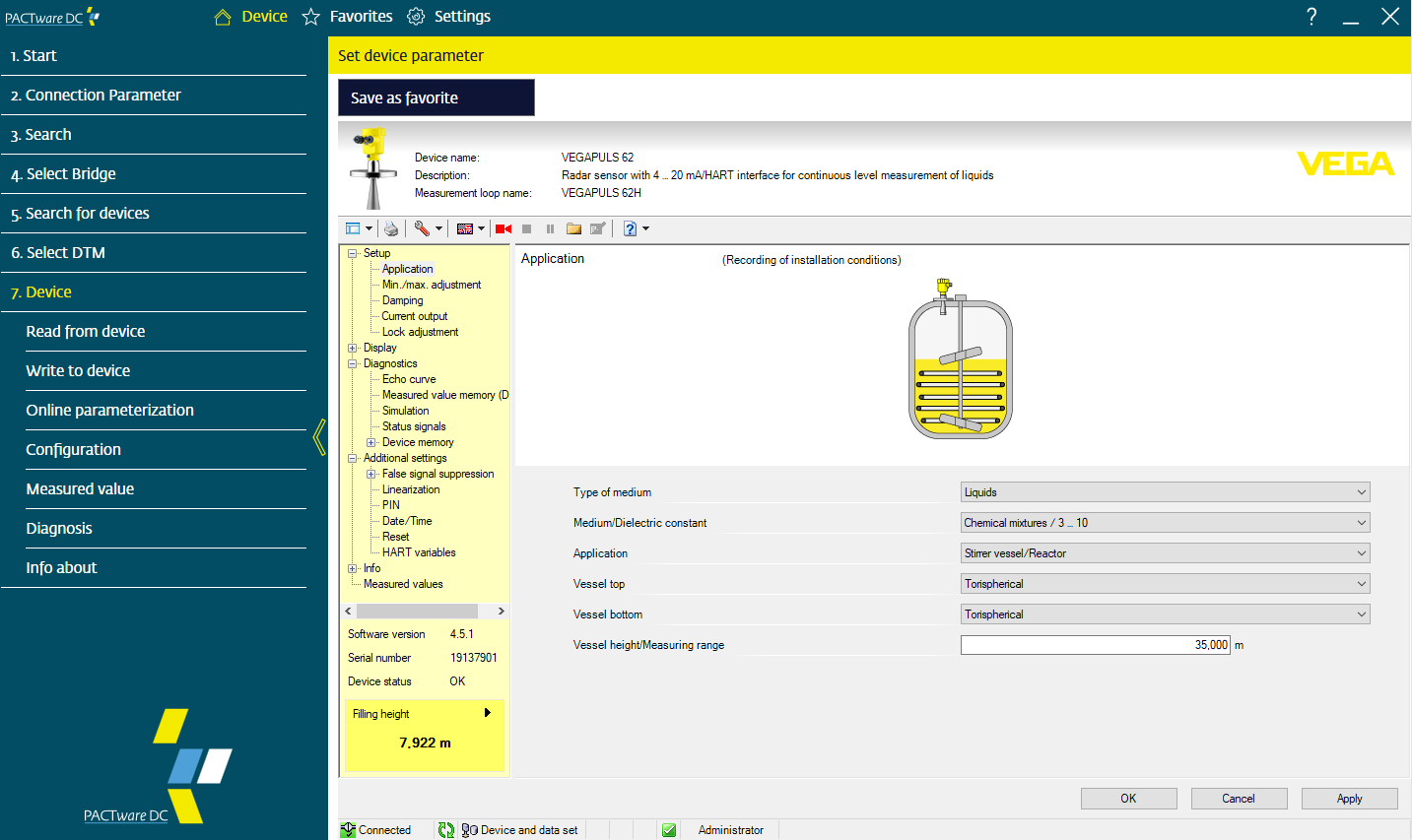Select Min./max. adjustment tree item
The image size is (1412, 840).
click(432, 285)
